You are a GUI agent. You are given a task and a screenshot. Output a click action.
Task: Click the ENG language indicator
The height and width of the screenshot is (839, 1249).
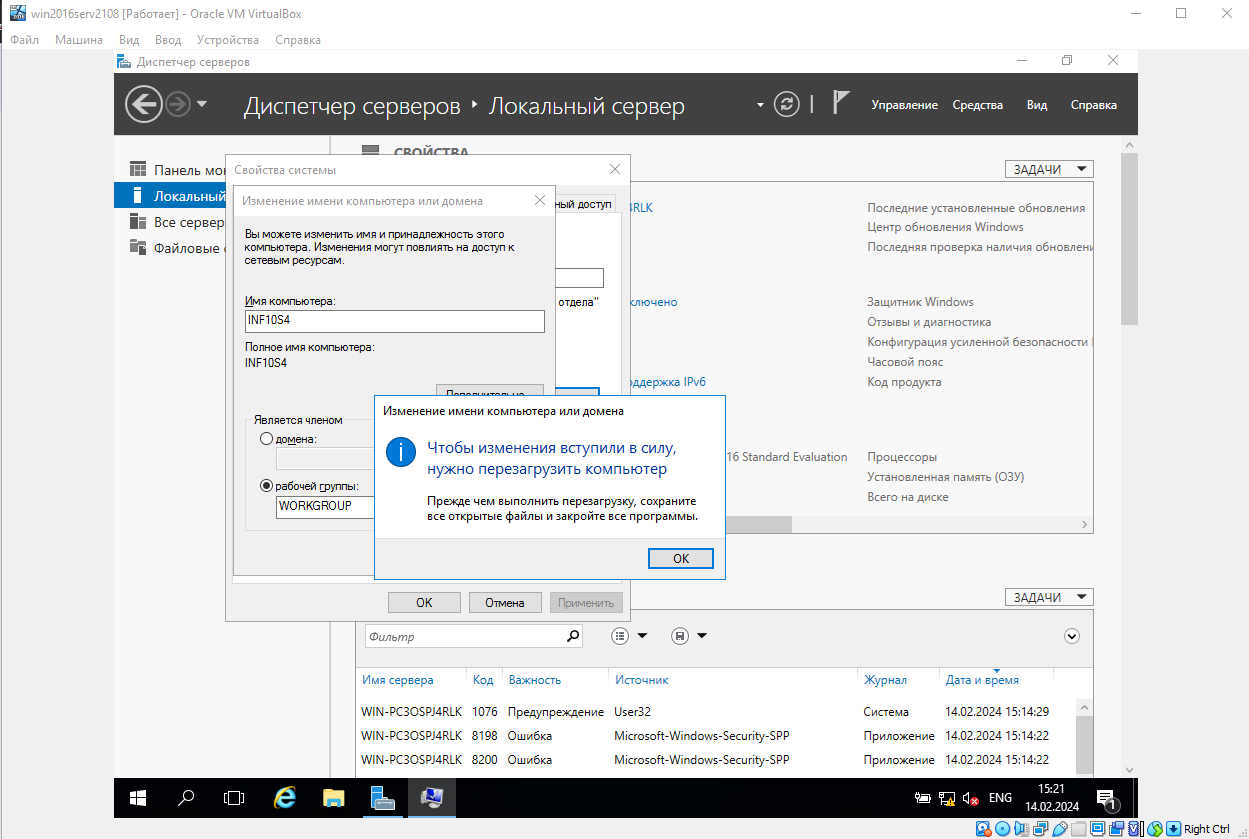[1000, 799]
